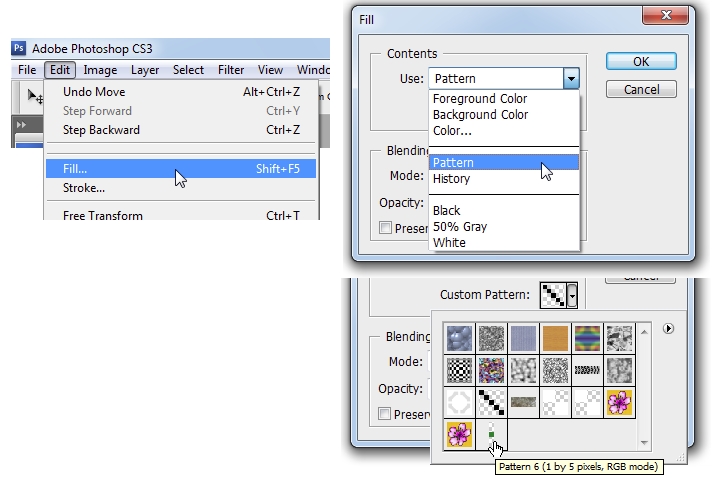The image size is (720, 484).
Task: Toggle the Preserve checkbox below the pattern picker dialog's Opacity
Action: click(384, 414)
